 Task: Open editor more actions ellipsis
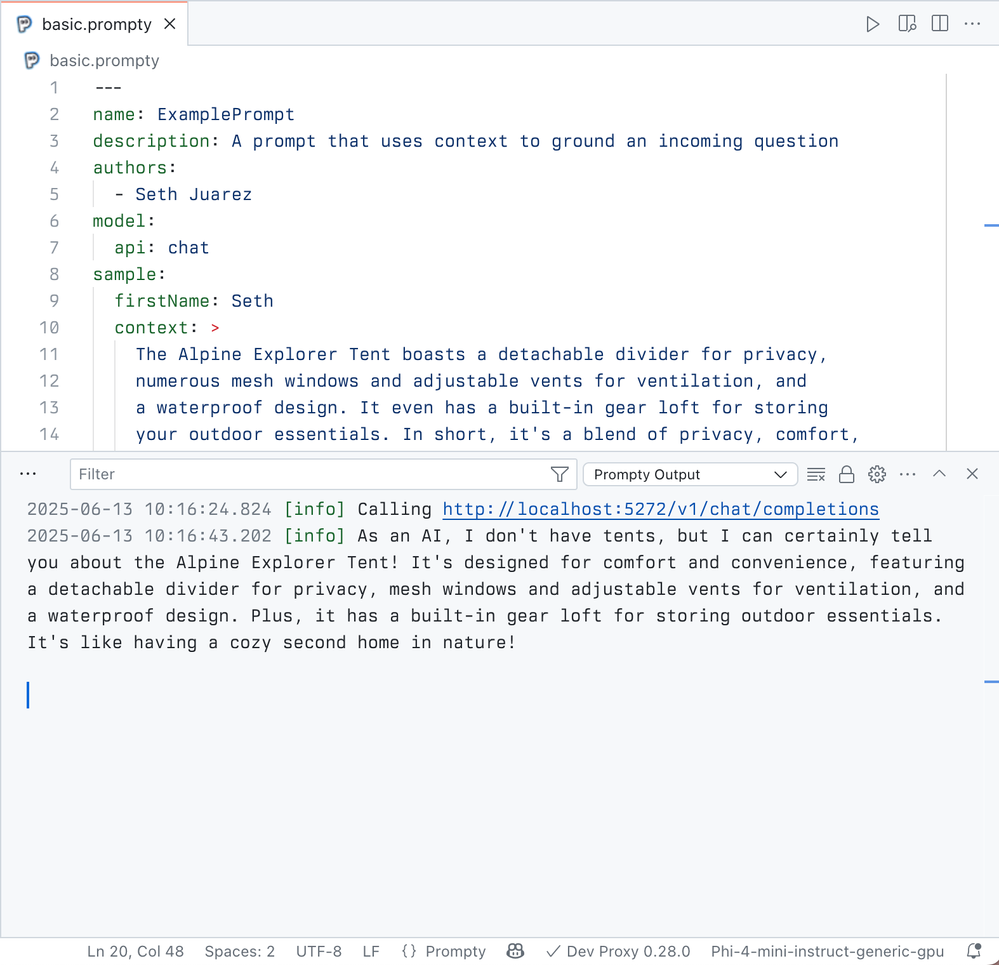pyautogui.click(x=972, y=24)
